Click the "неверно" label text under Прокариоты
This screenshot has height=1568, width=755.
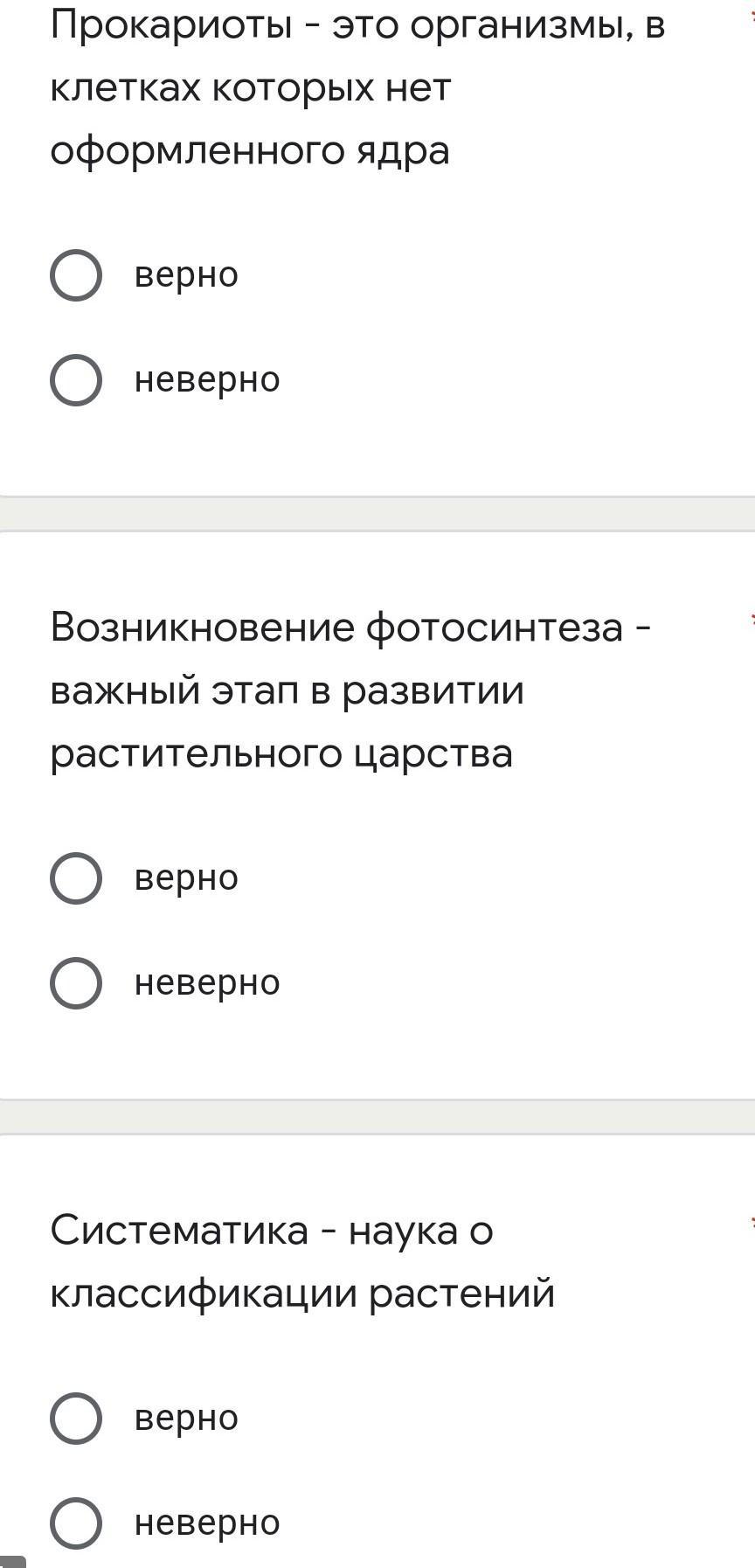tap(207, 380)
